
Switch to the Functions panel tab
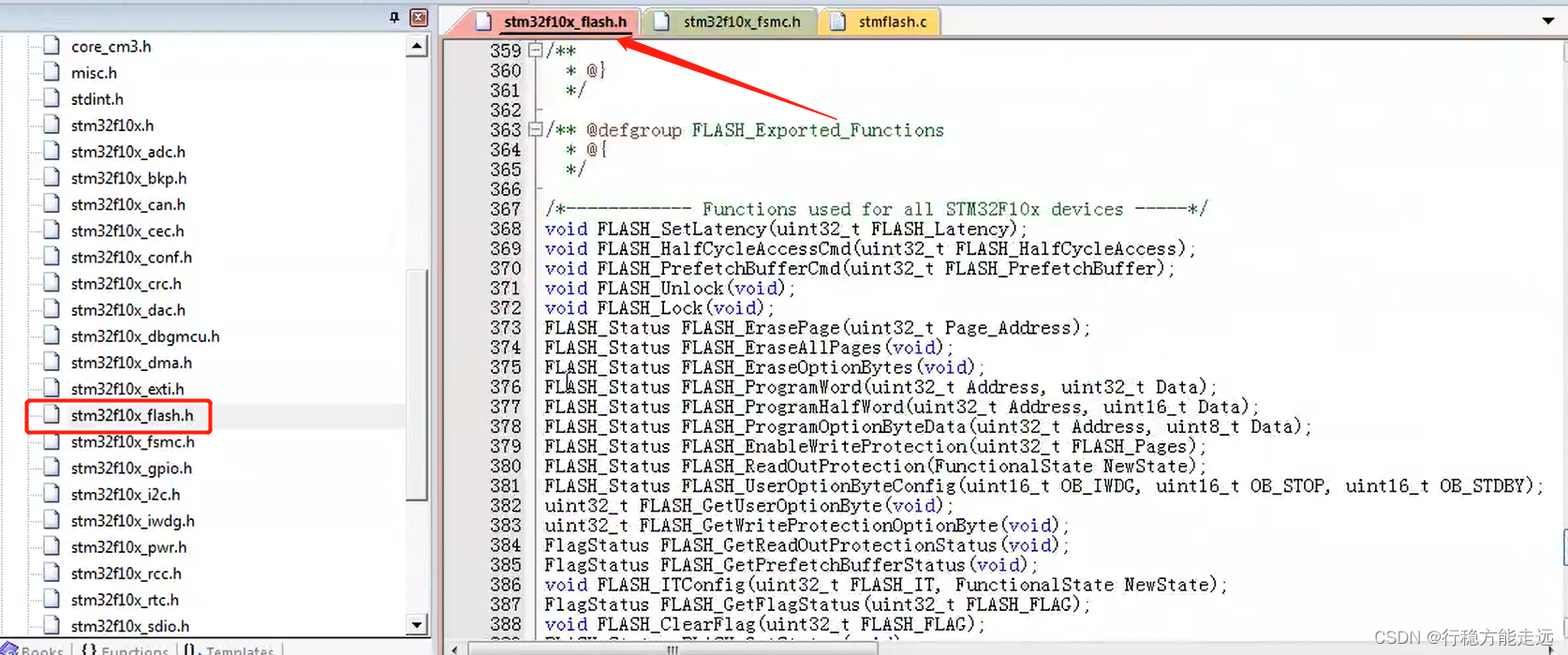pos(126,648)
